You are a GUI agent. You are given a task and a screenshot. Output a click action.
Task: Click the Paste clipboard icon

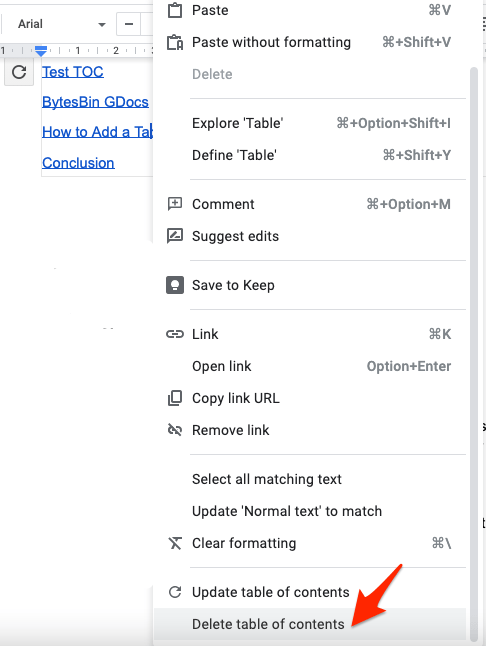(175, 10)
